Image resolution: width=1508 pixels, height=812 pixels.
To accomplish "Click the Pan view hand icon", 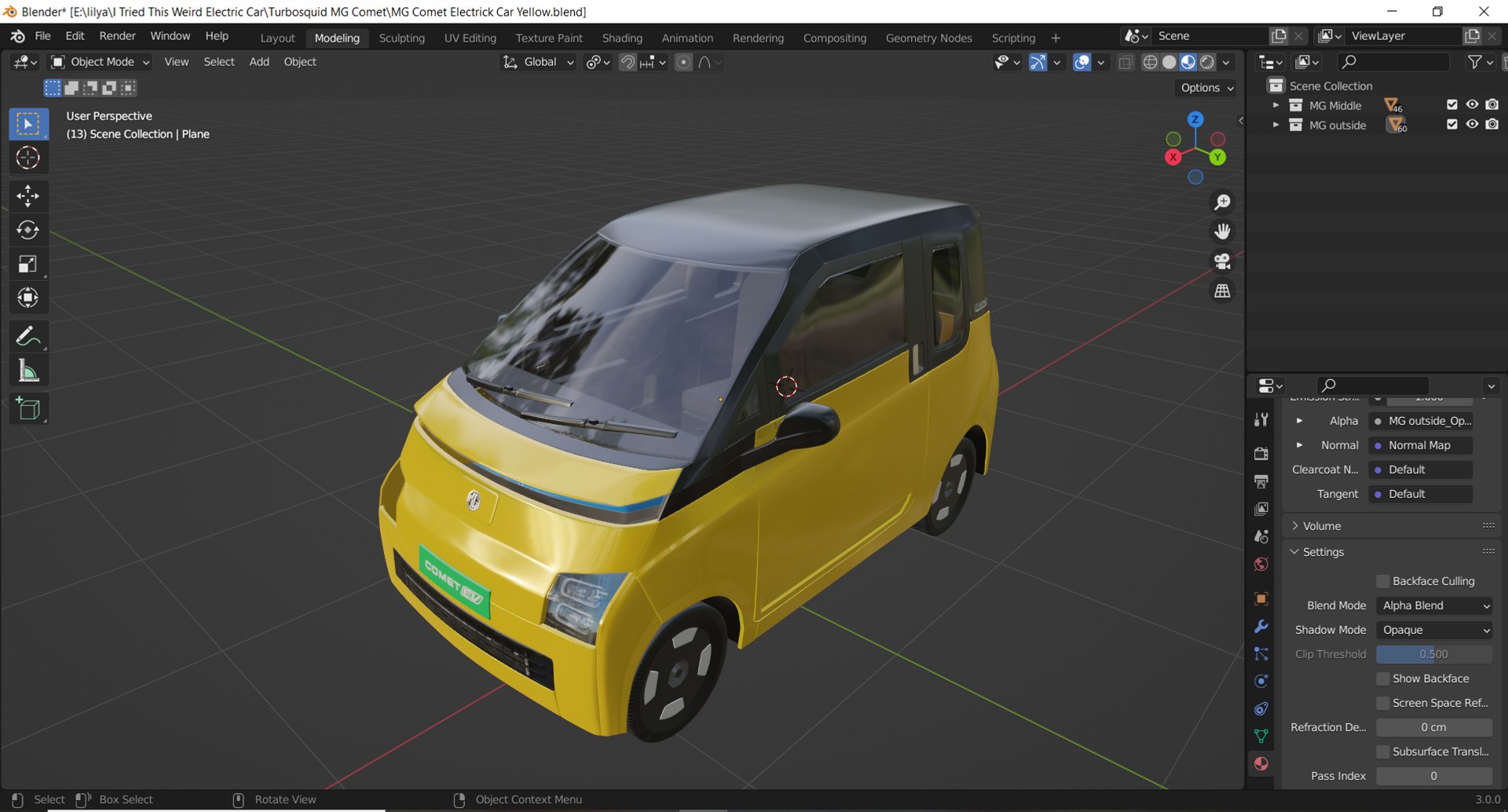I will (x=1222, y=232).
